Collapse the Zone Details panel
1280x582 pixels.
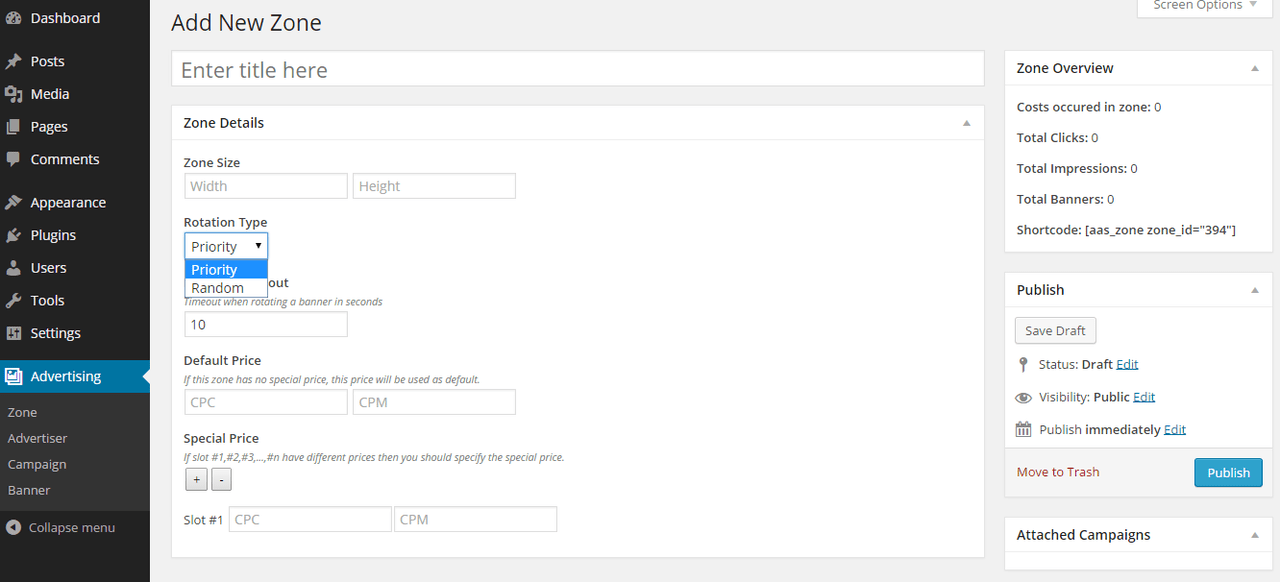[x=966, y=123]
